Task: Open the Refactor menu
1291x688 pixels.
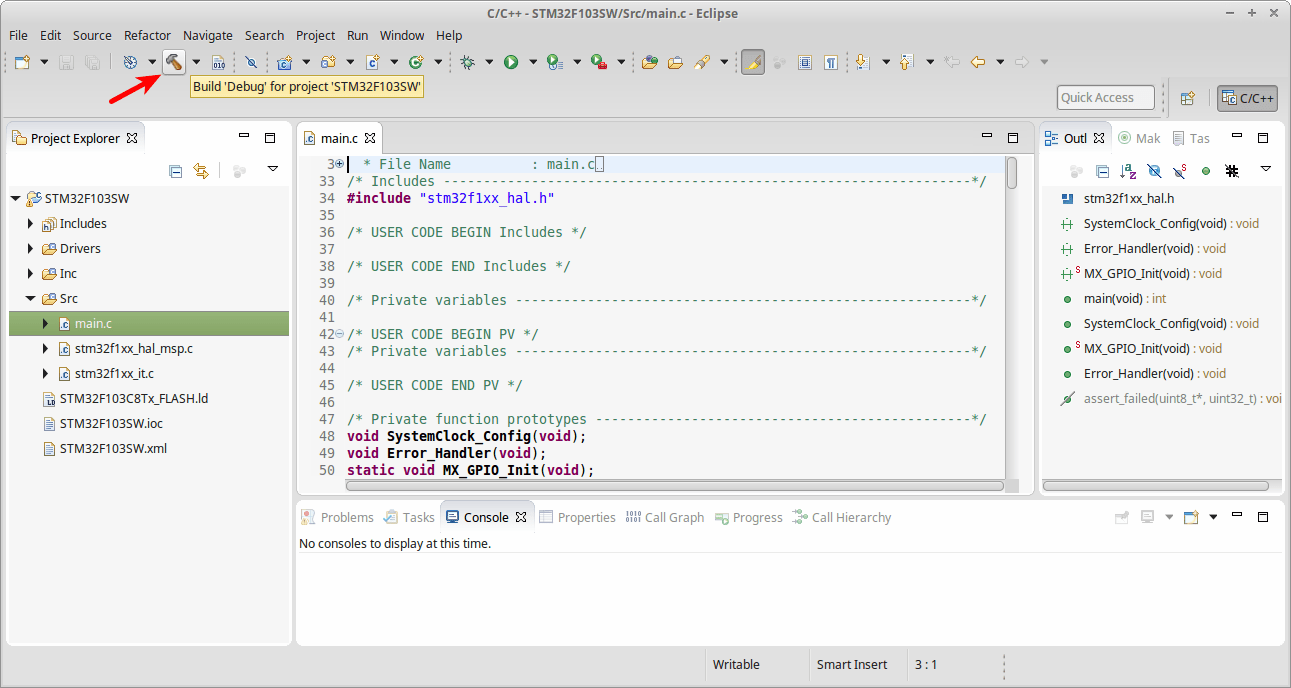Action: pos(147,35)
